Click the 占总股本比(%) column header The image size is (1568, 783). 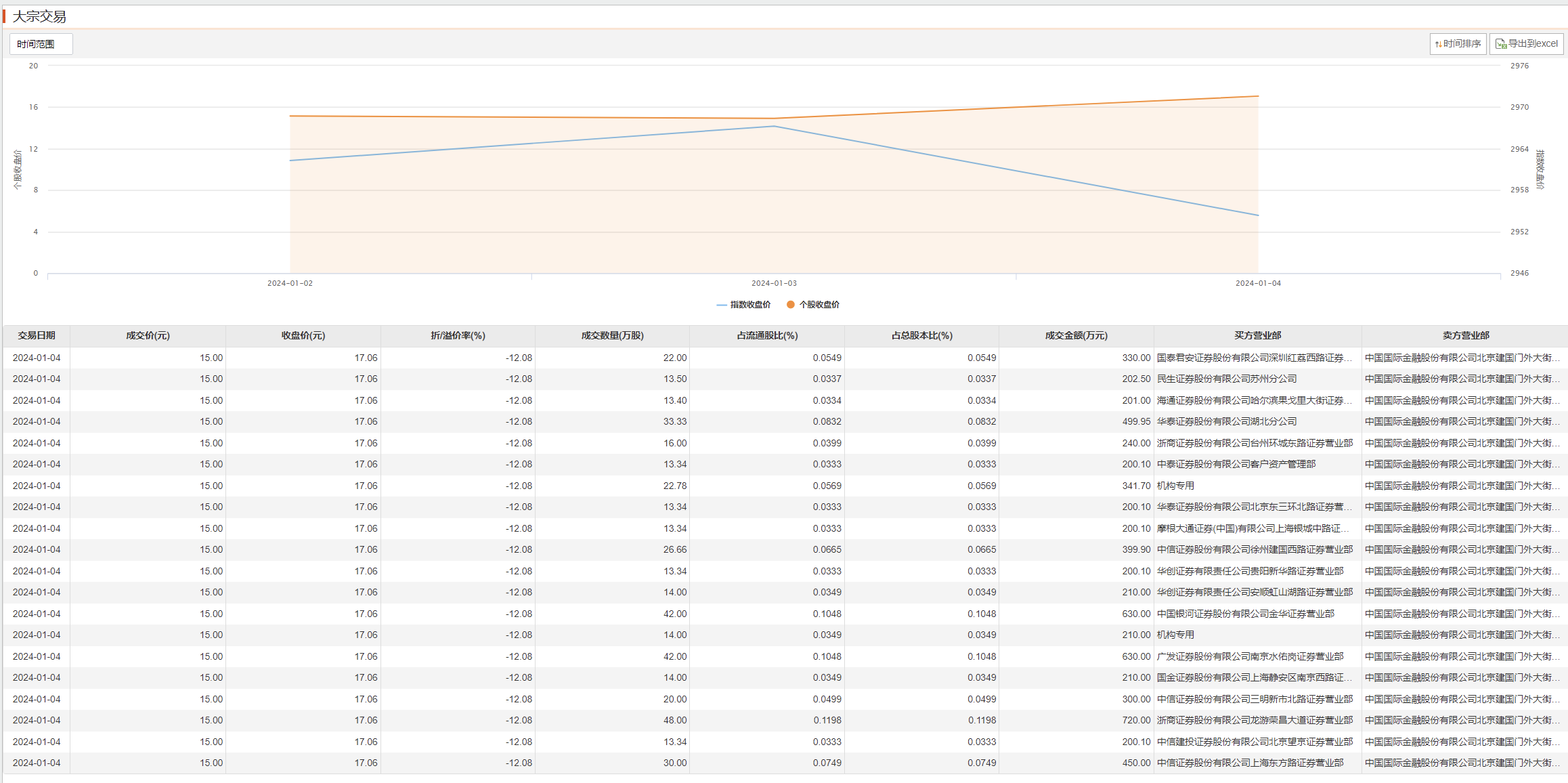click(x=921, y=336)
